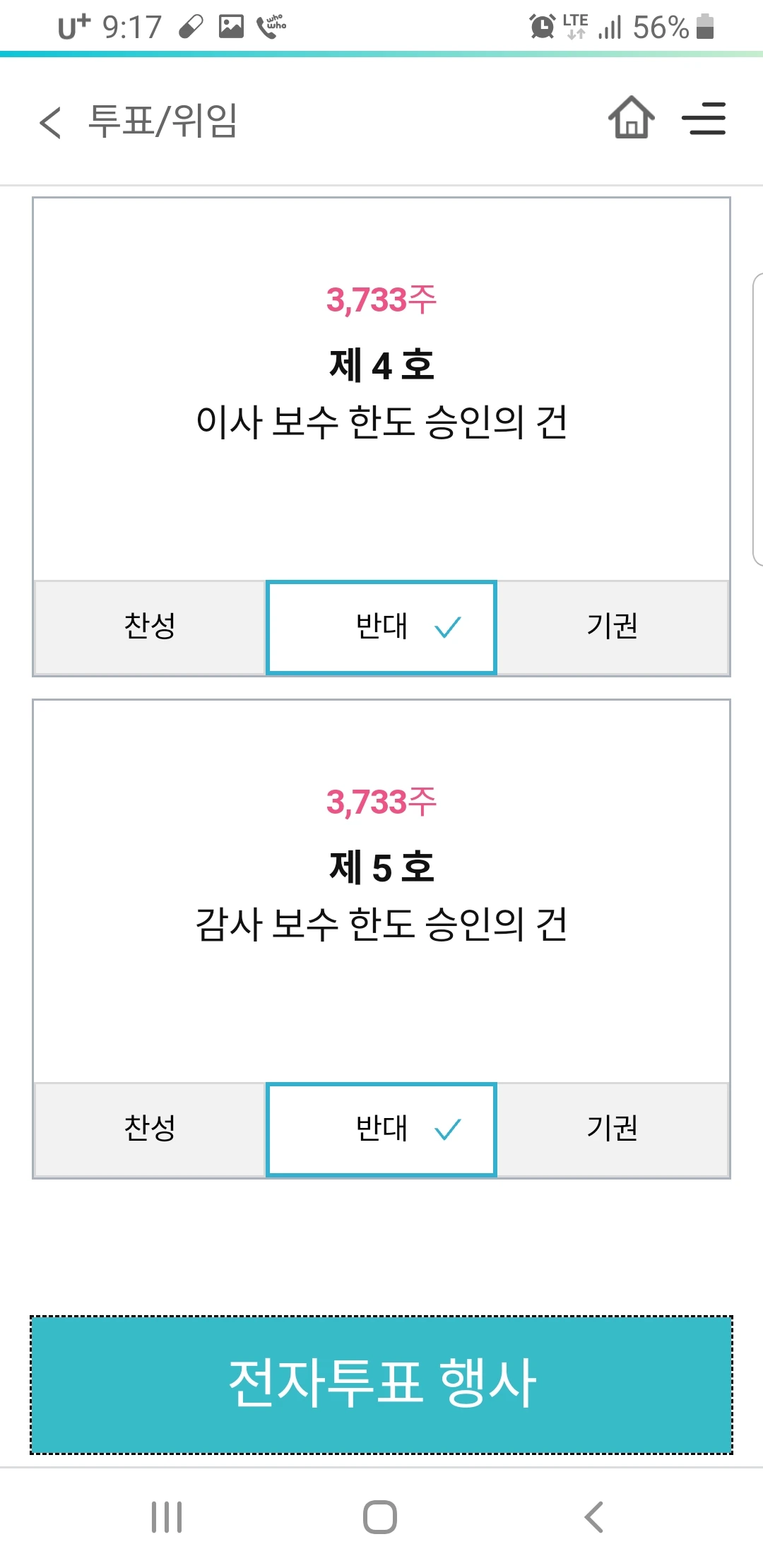Screen dimensions: 763x1568
Task: Tap the 투표/위임 page title
Action: coord(162,121)
